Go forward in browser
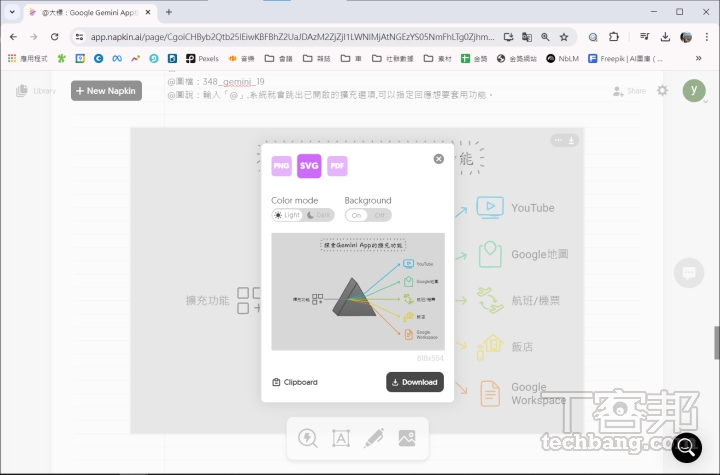This screenshot has height=475, width=720. pos(34,37)
